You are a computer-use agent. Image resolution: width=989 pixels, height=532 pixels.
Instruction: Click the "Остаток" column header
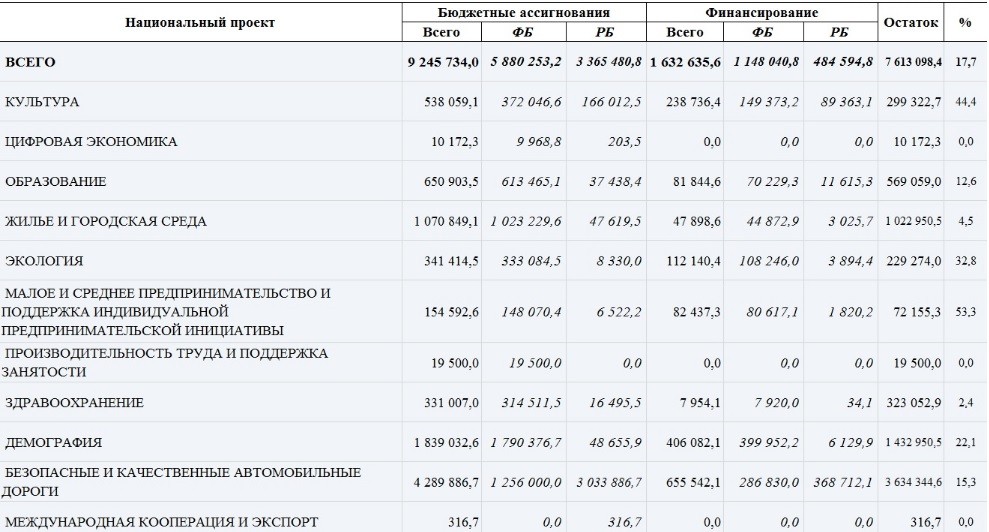coord(909,22)
